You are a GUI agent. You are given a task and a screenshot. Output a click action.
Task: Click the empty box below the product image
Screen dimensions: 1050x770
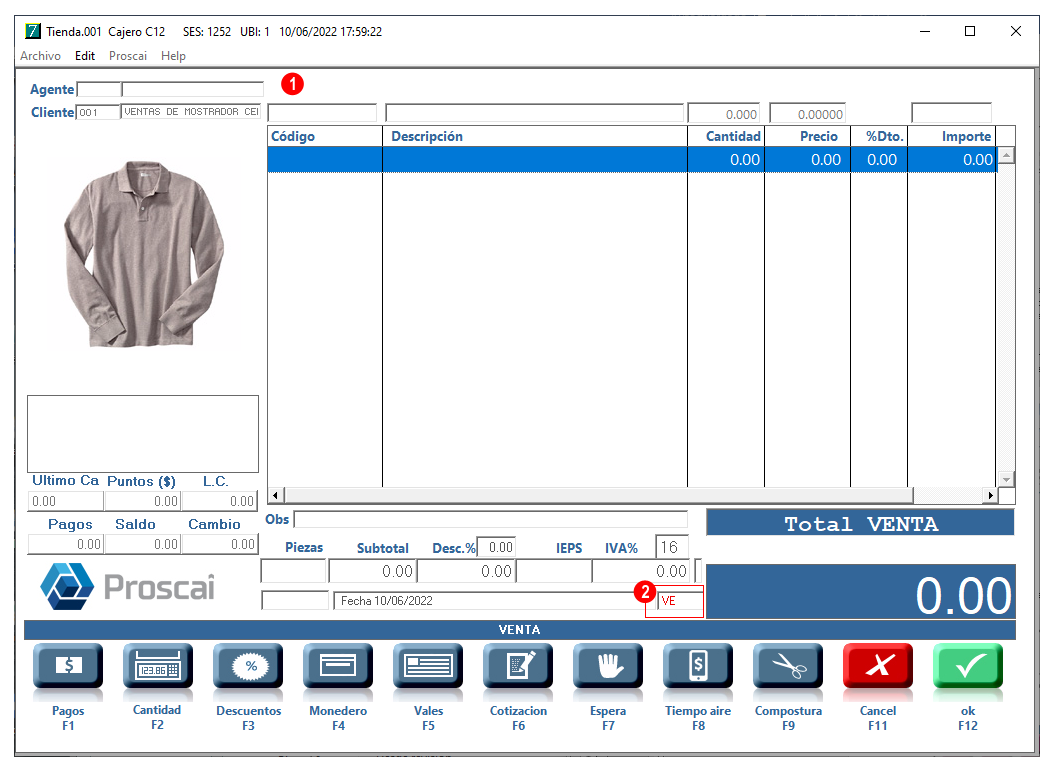(143, 434)
